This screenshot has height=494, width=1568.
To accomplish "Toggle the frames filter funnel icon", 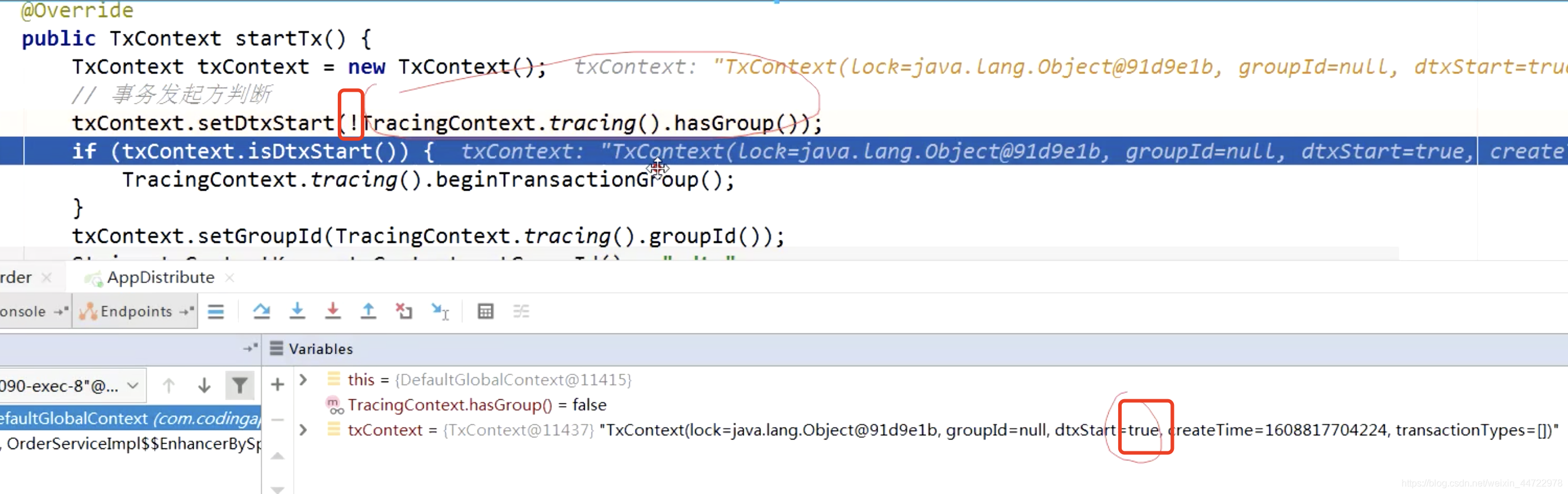I will [x=240, y=385].
